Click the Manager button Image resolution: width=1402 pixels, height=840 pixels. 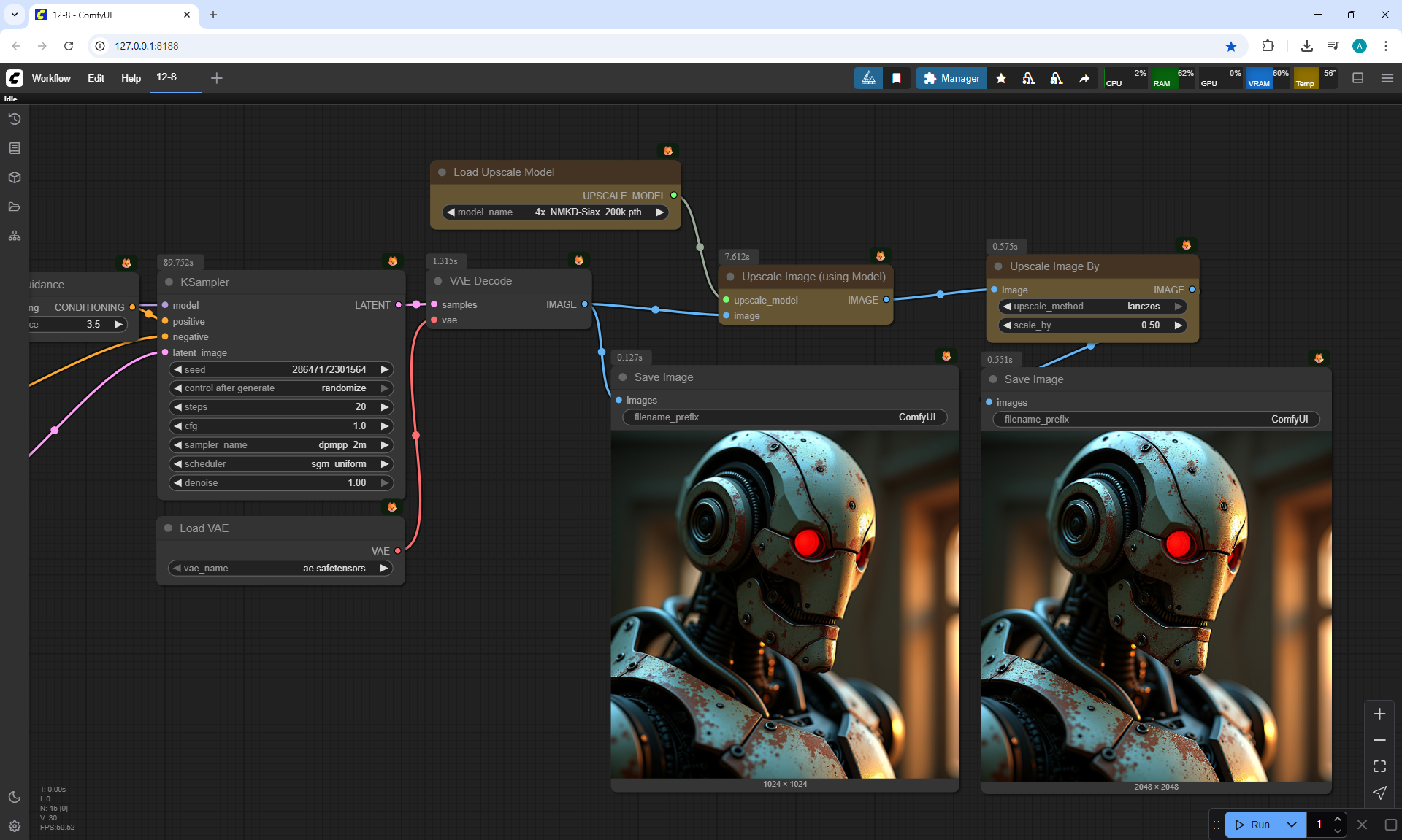951,78
